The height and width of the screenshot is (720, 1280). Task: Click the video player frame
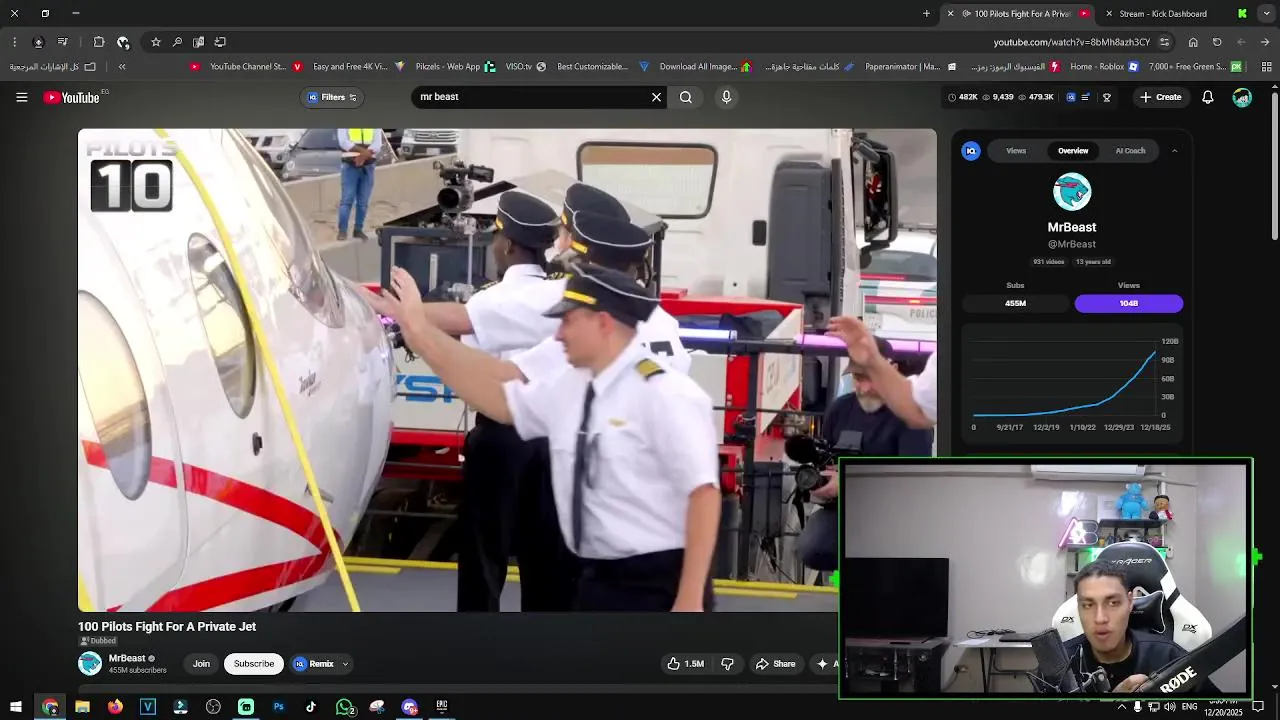point(507,370)
